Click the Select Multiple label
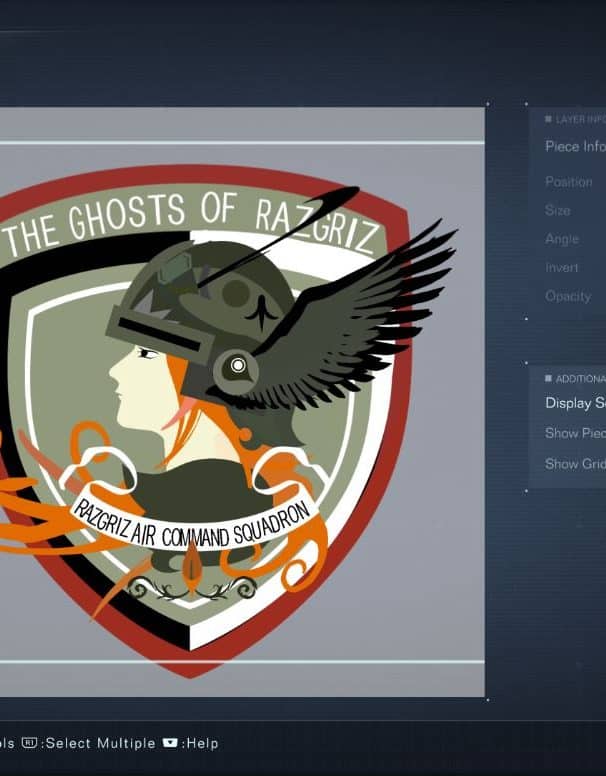 click(101, 743)
